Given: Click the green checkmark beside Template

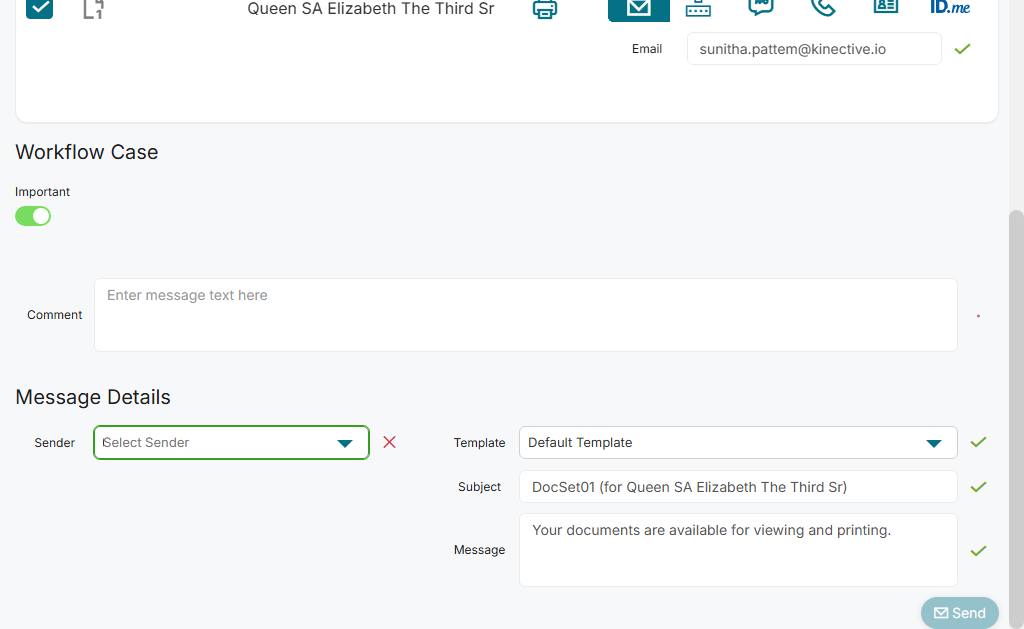Looking at the screenshot, I should (x=978, y=442).
